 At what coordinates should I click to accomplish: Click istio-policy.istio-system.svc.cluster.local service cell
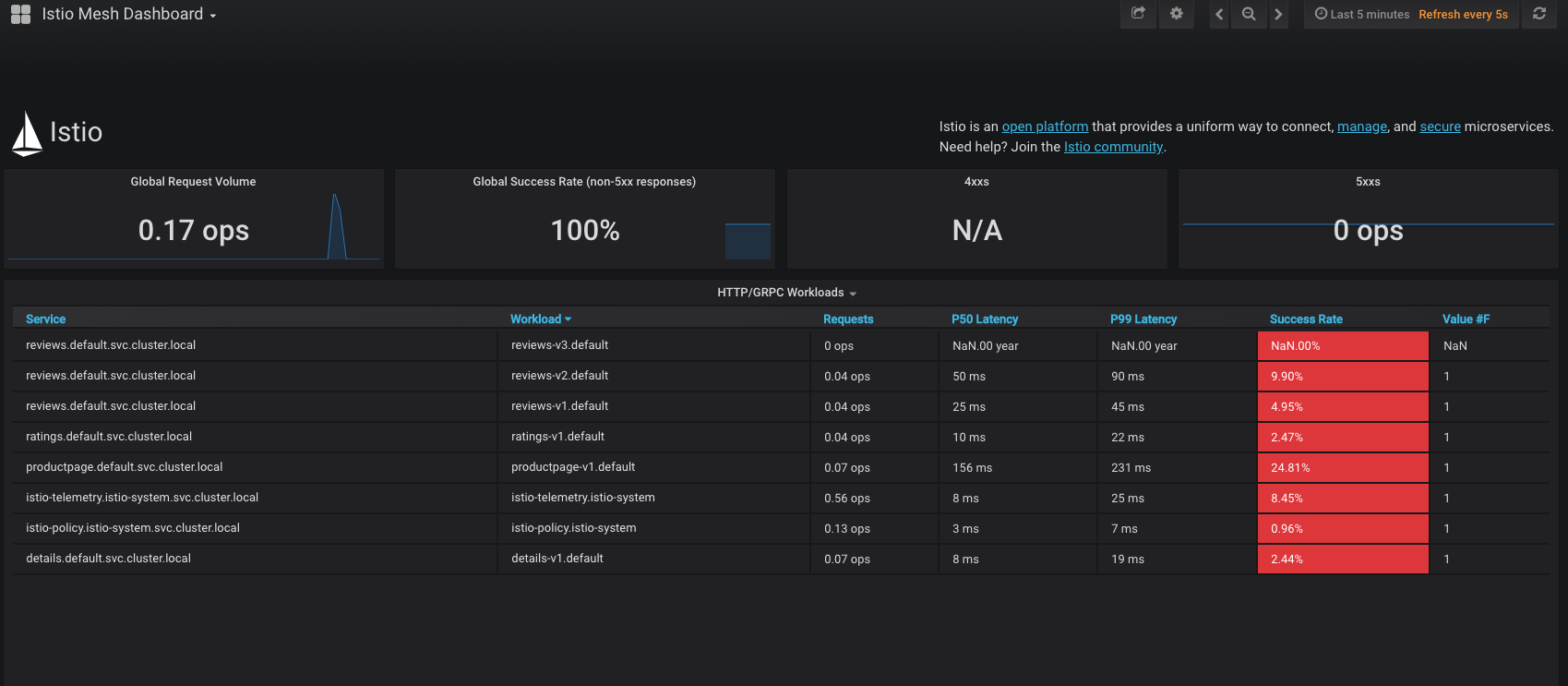click(x=255, y=528)
